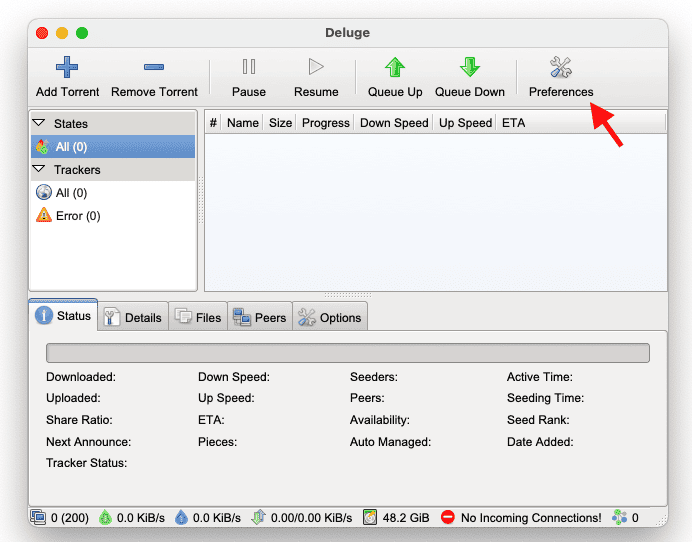Open Preferences from the toolbar
This screenshot has height=542, width=692.
coord(561,77)
